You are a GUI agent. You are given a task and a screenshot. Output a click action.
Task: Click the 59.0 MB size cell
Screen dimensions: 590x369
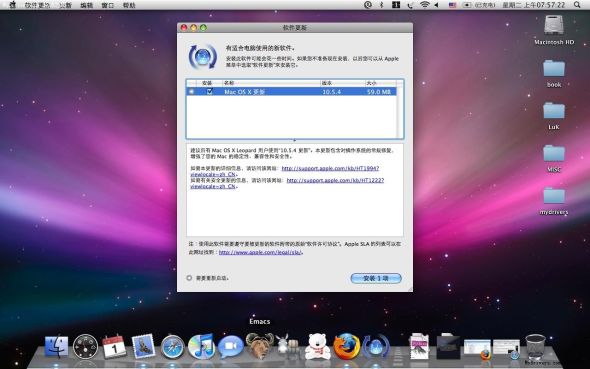click(379, 91)
